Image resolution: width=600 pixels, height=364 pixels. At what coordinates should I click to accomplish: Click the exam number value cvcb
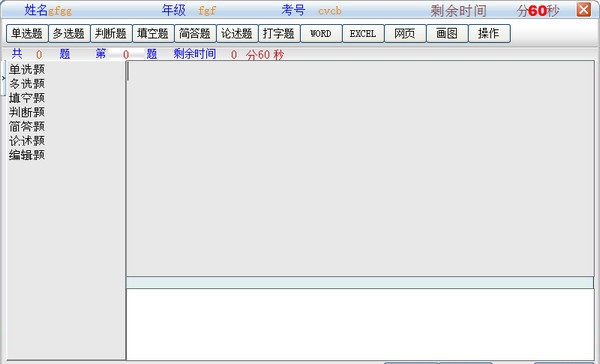click(x=330, y=11)
